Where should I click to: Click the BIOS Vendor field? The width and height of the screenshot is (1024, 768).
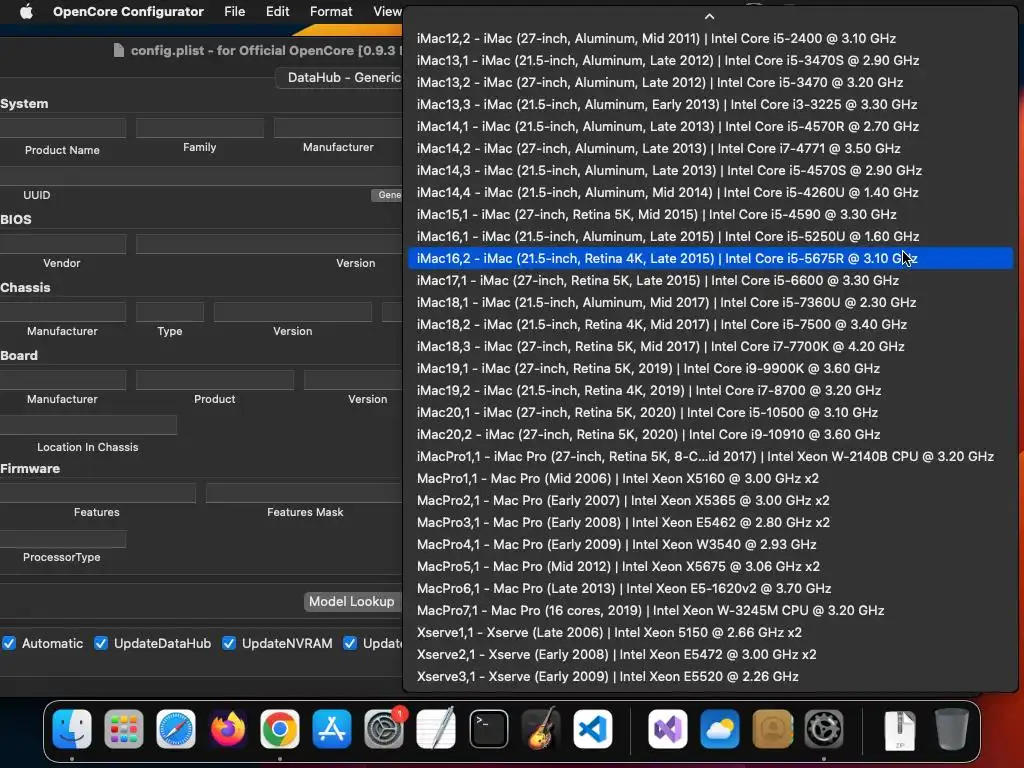tap(63, 244)
